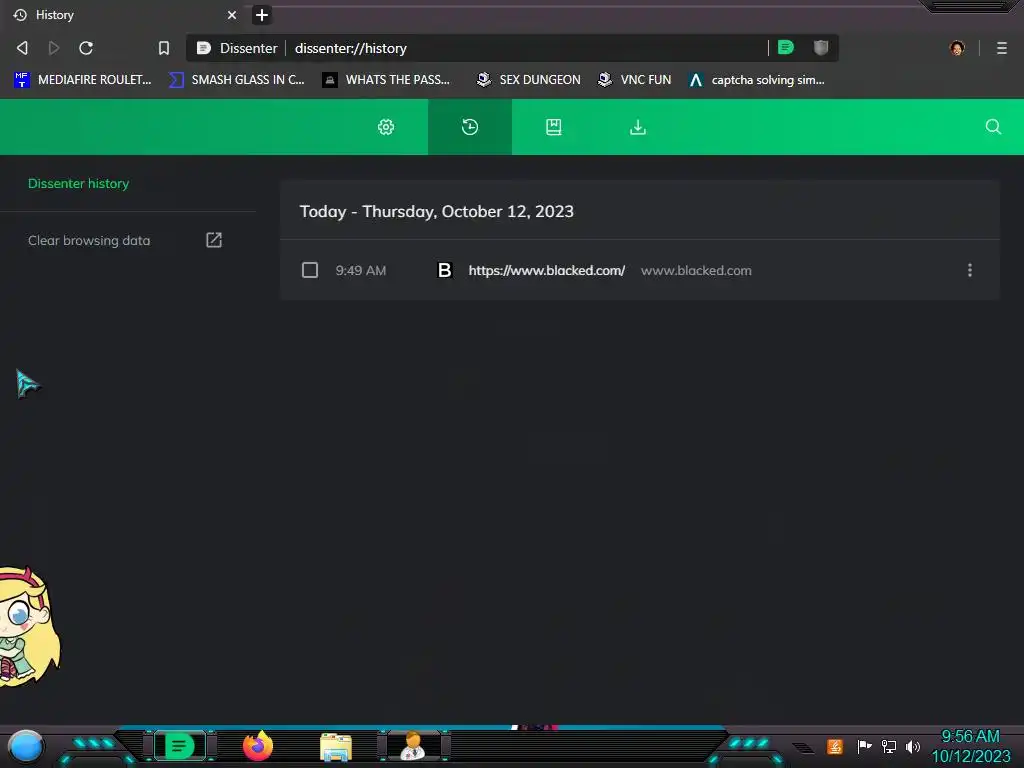Viewport: 1024px width, 768px height.
Task: Close the History tab
Action: coord(232,15)
